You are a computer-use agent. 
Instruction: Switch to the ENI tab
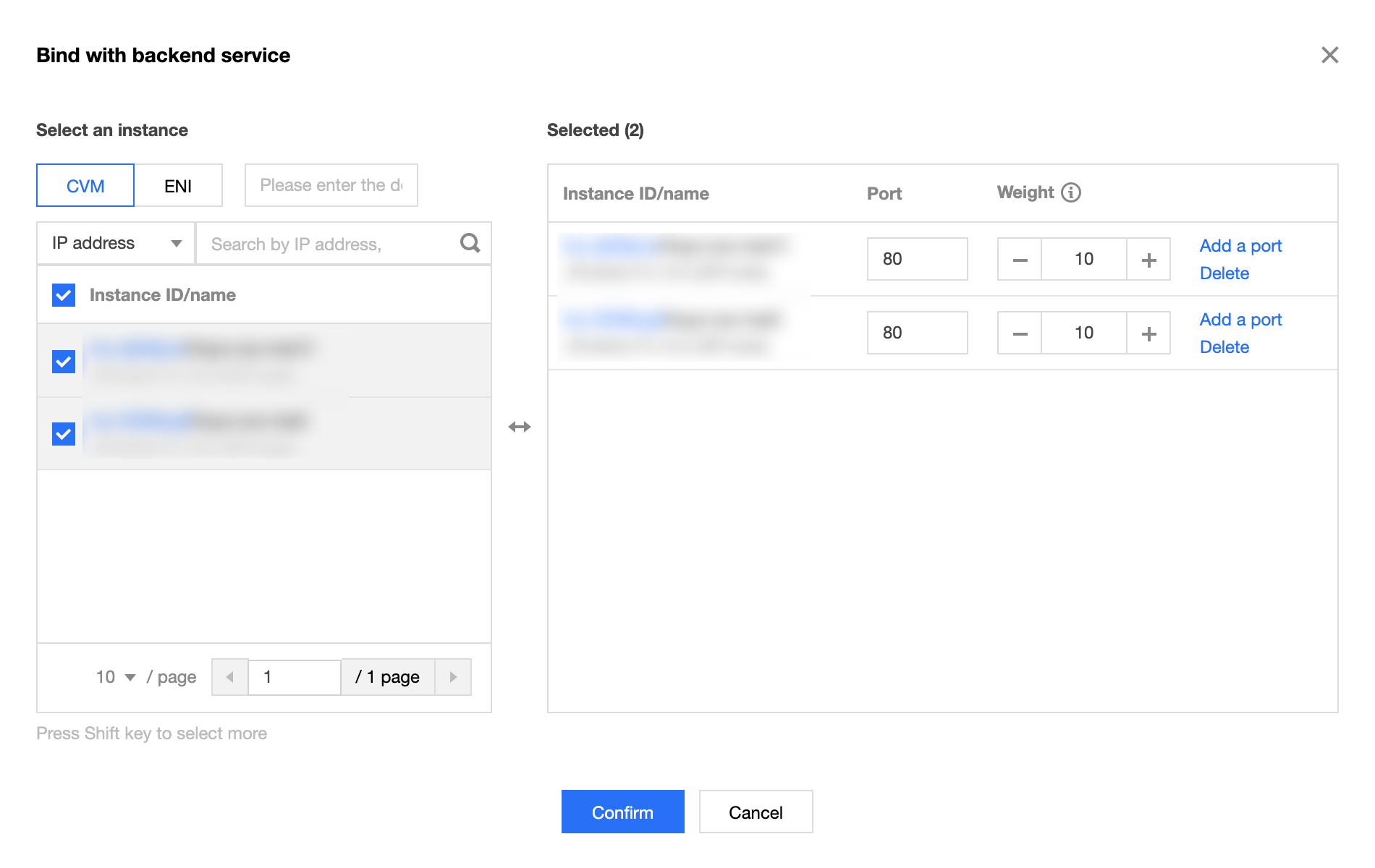point(178,186)
